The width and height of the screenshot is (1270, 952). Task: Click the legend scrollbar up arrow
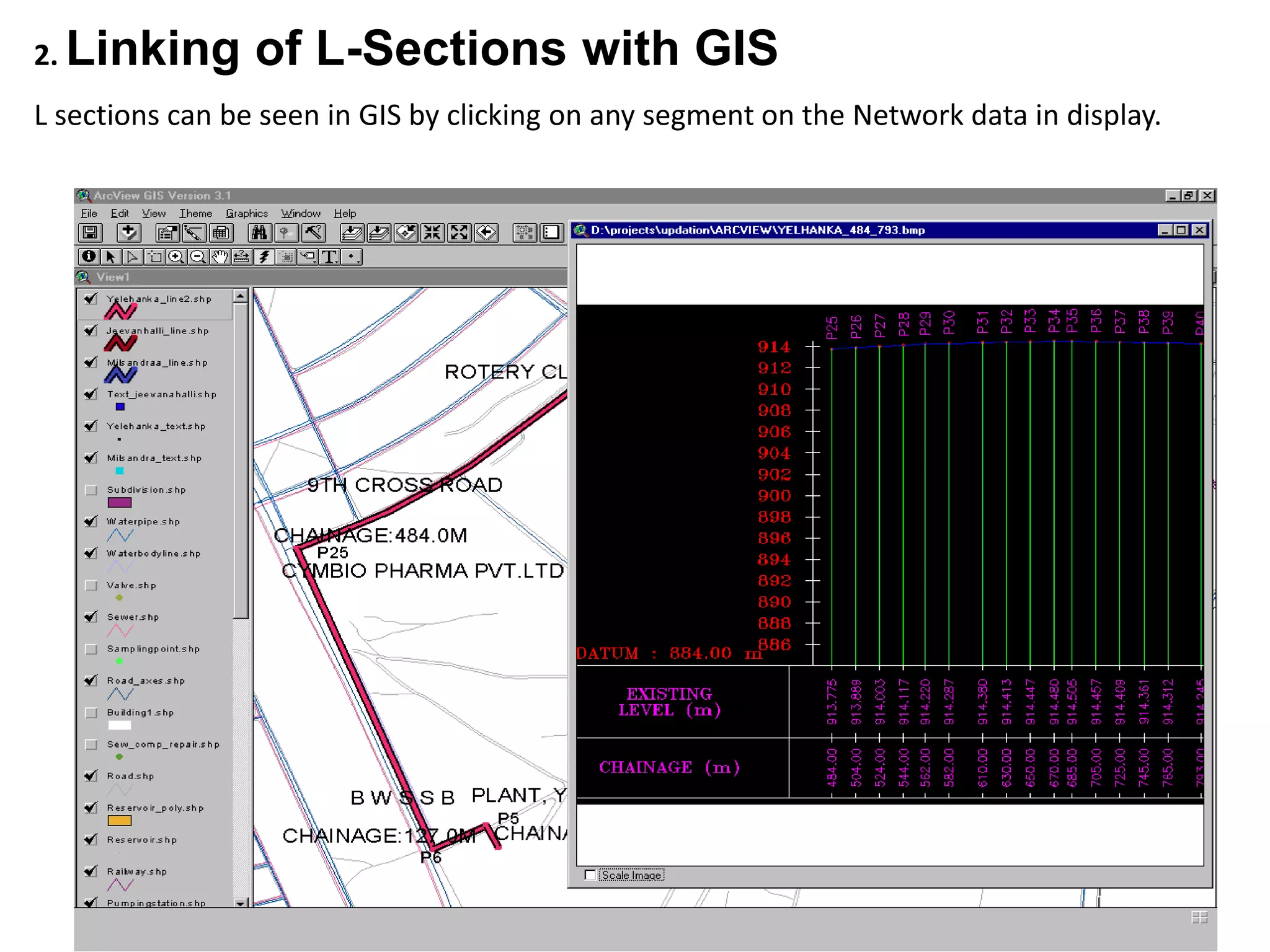click(241, 296)
